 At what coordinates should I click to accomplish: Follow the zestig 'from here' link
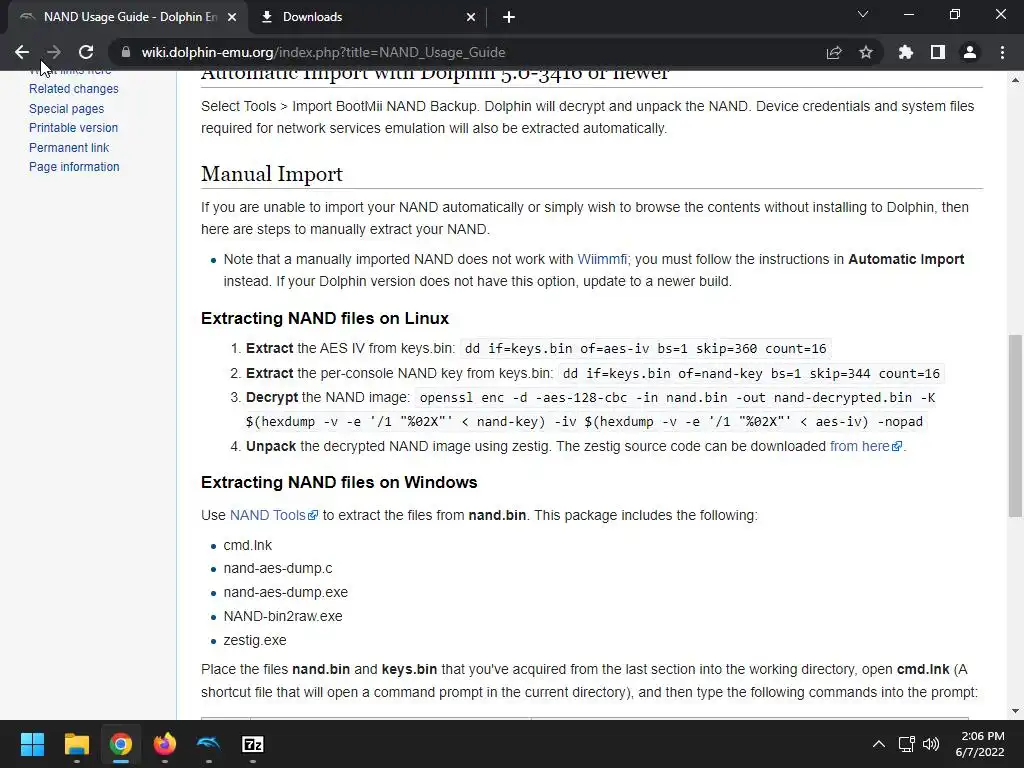pos(866,446)
